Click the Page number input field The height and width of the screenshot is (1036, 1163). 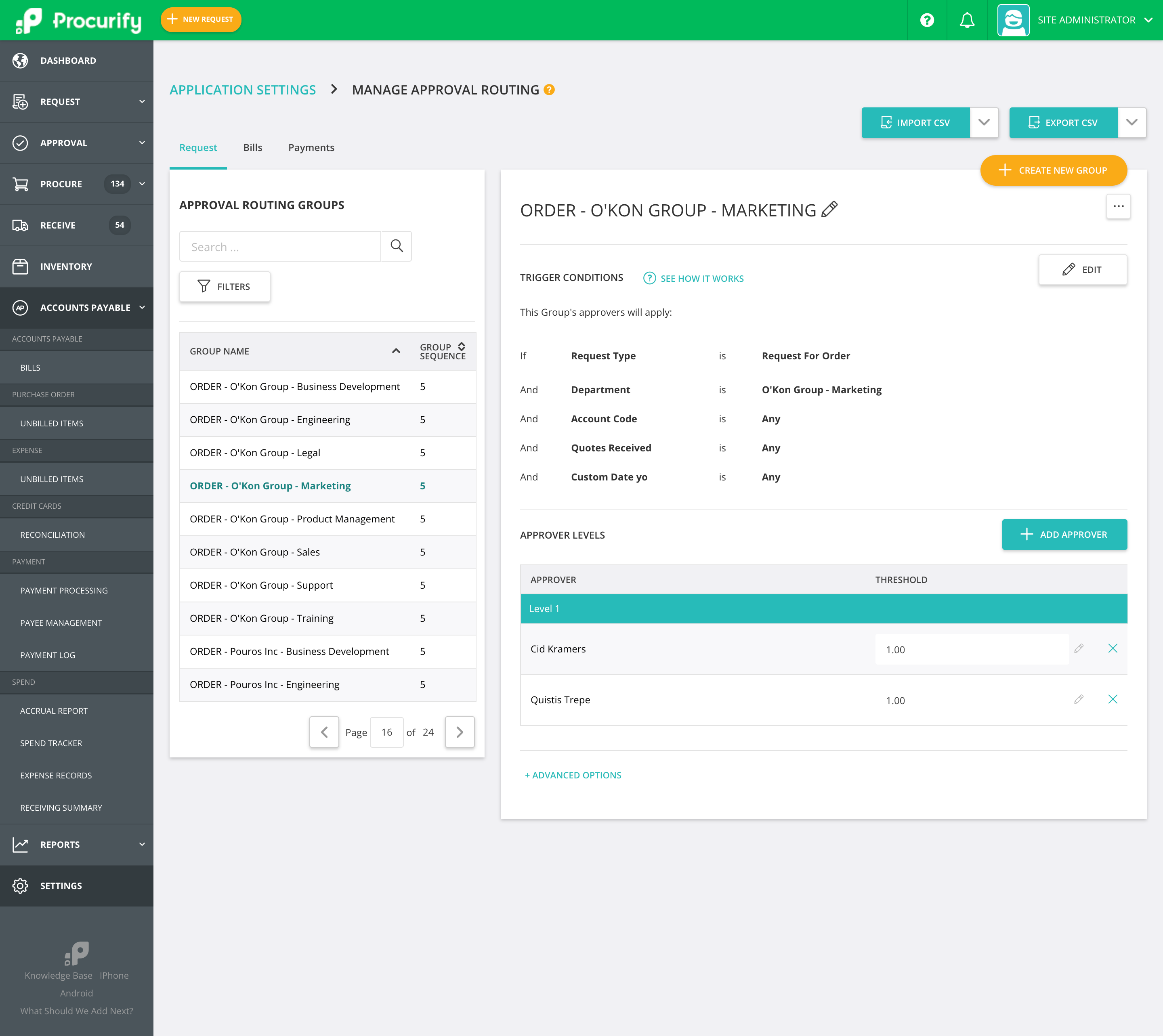[386, 732]
